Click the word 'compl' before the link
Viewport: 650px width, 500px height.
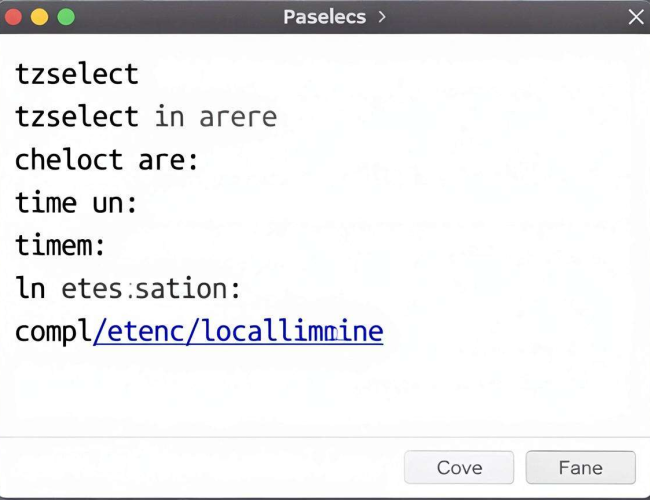tap(53, 332)
